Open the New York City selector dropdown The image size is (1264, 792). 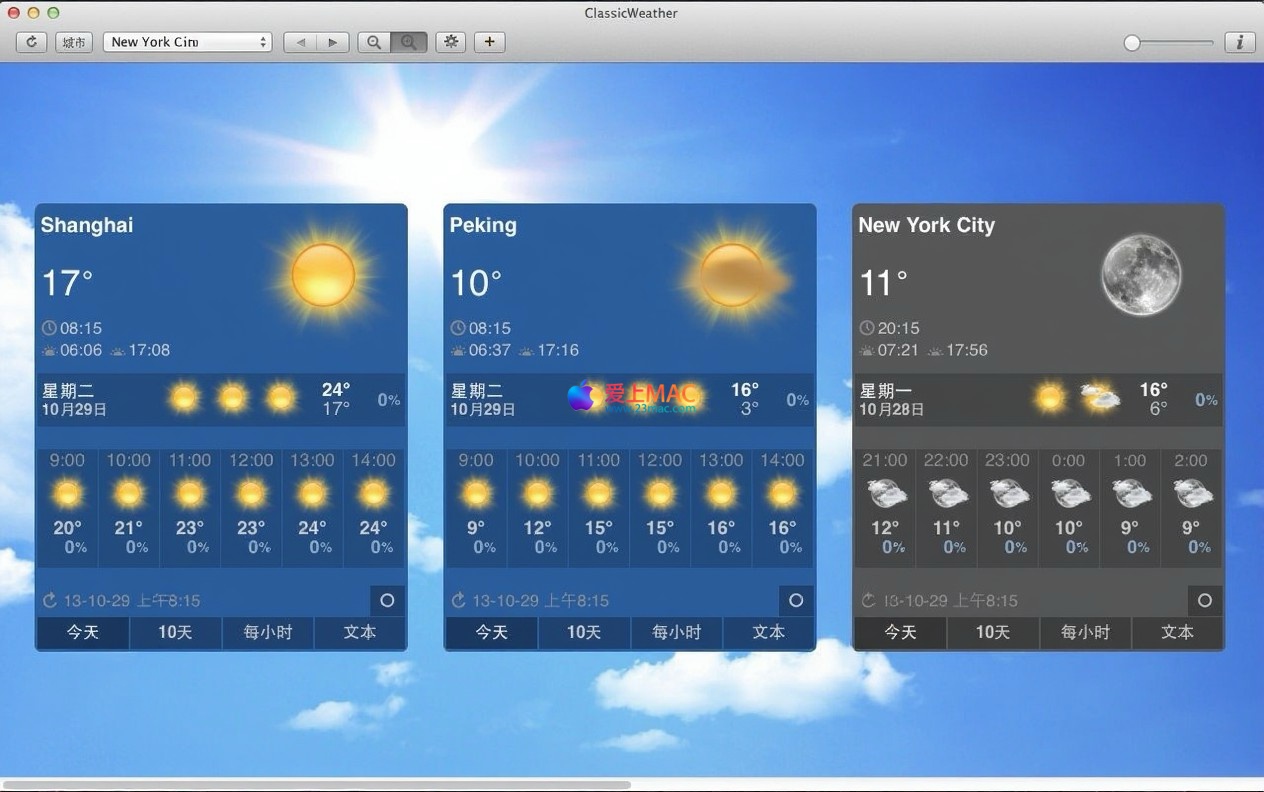click(187, 42)
